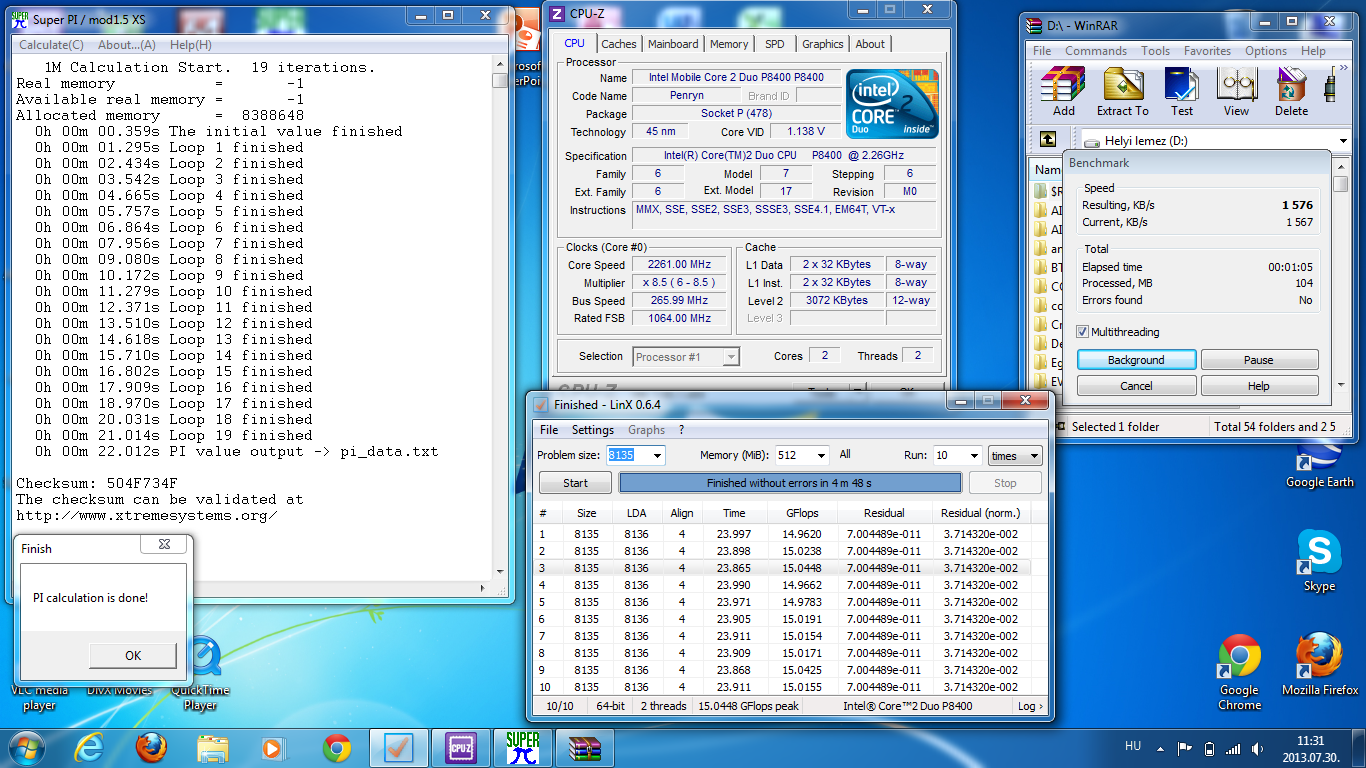The width and height of the screenshot is (1366, 768).
Task: Click the Problem size input field
Action: [628, 455]
